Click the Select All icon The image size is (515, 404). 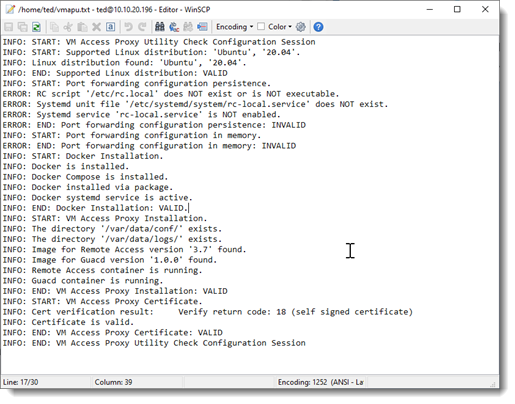pyautogui.click(x=110, y=27)
